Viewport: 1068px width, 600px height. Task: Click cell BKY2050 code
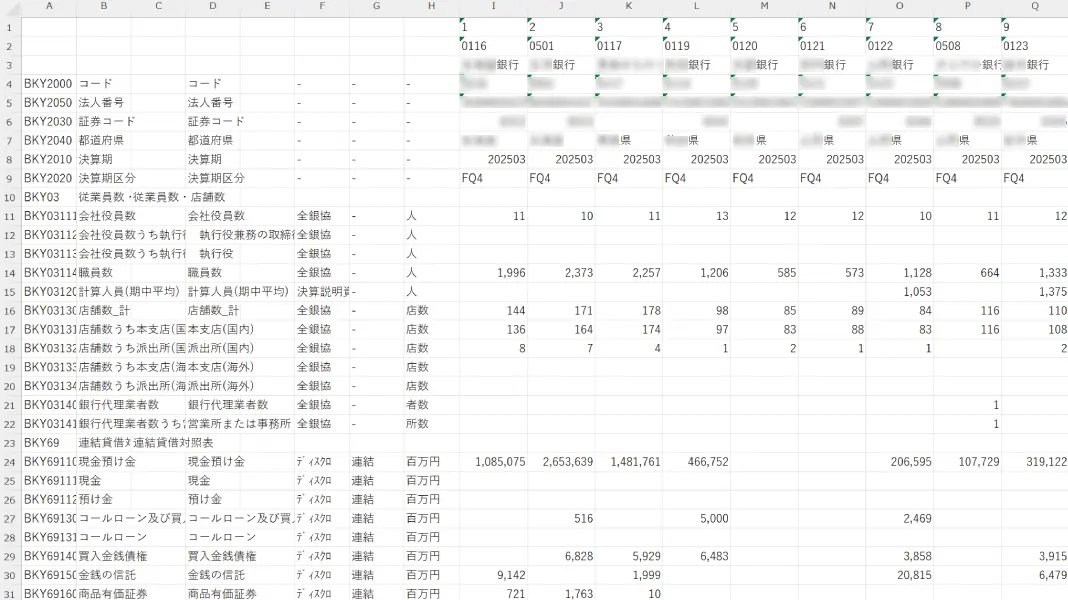(48, 103)
